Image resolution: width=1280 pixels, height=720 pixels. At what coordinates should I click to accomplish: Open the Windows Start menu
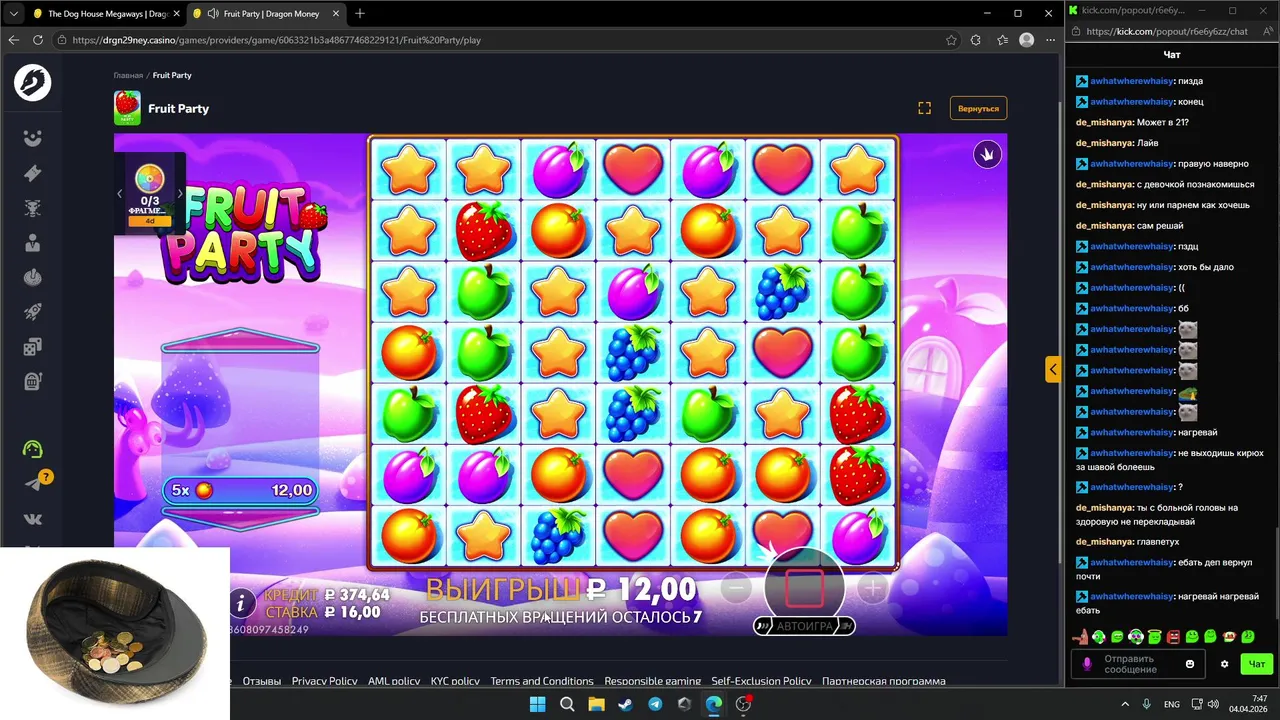pos(537,704)
